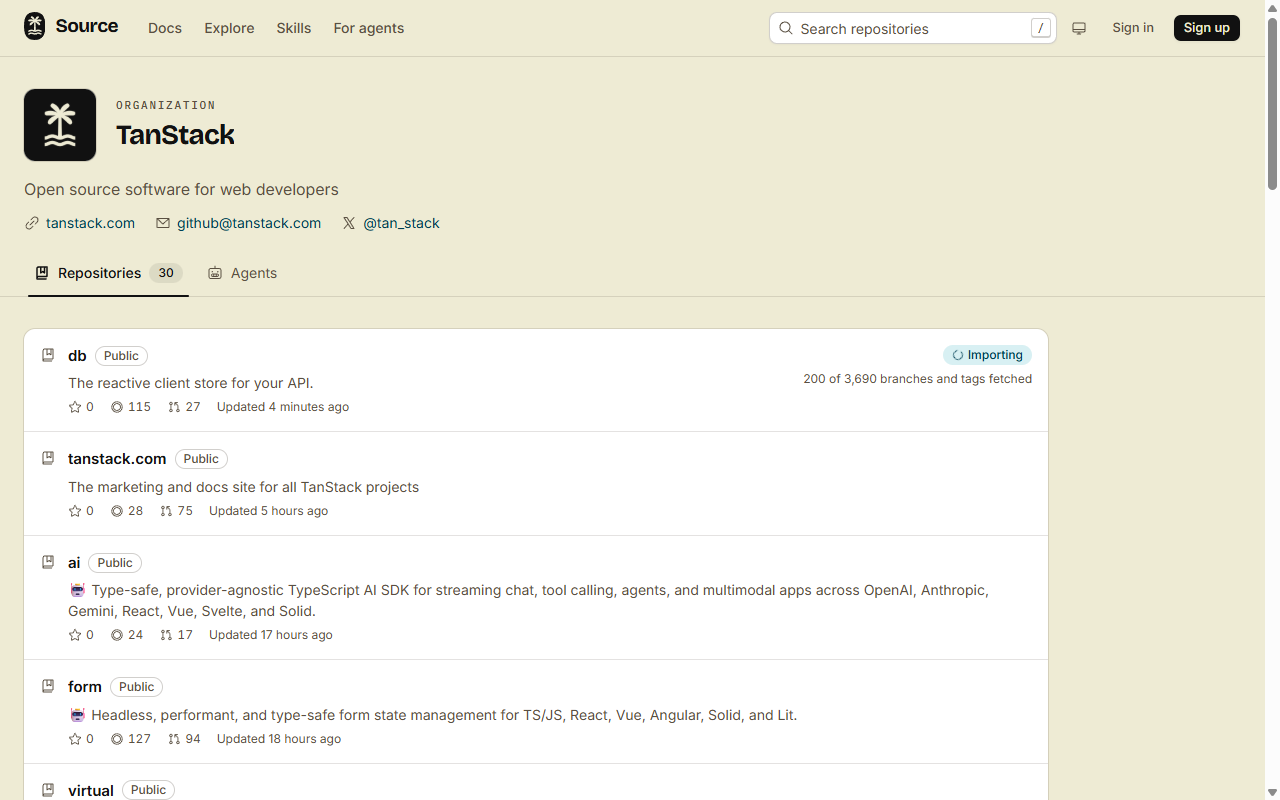Focus the Search repositories field
This screenshot has width=1280, height=800.
tap(913, 28)
